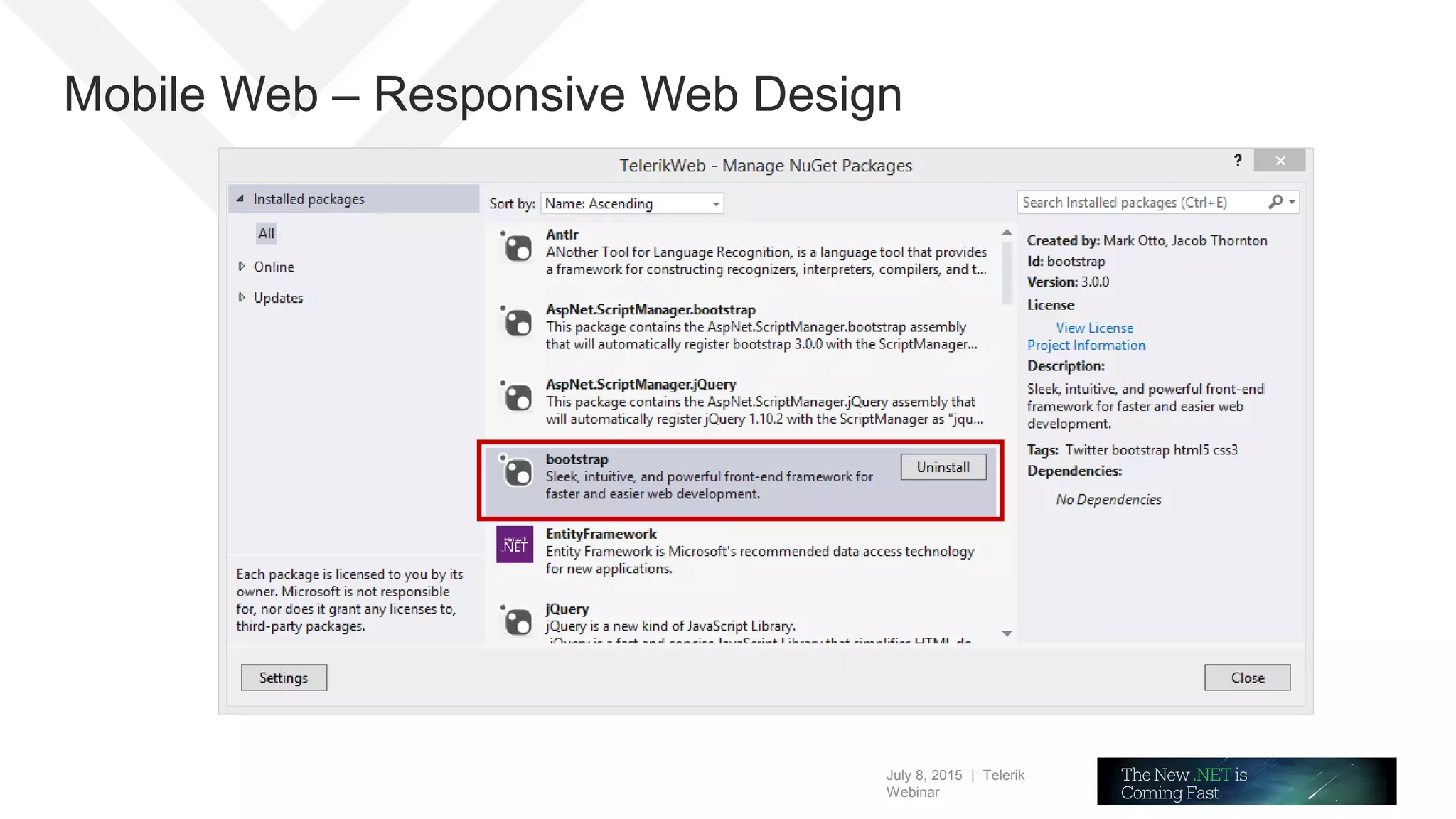Click the Id: bootstrap text
Viewport: 1456px width, 819px height.
pyautogui.click(x=1066, y=262)
